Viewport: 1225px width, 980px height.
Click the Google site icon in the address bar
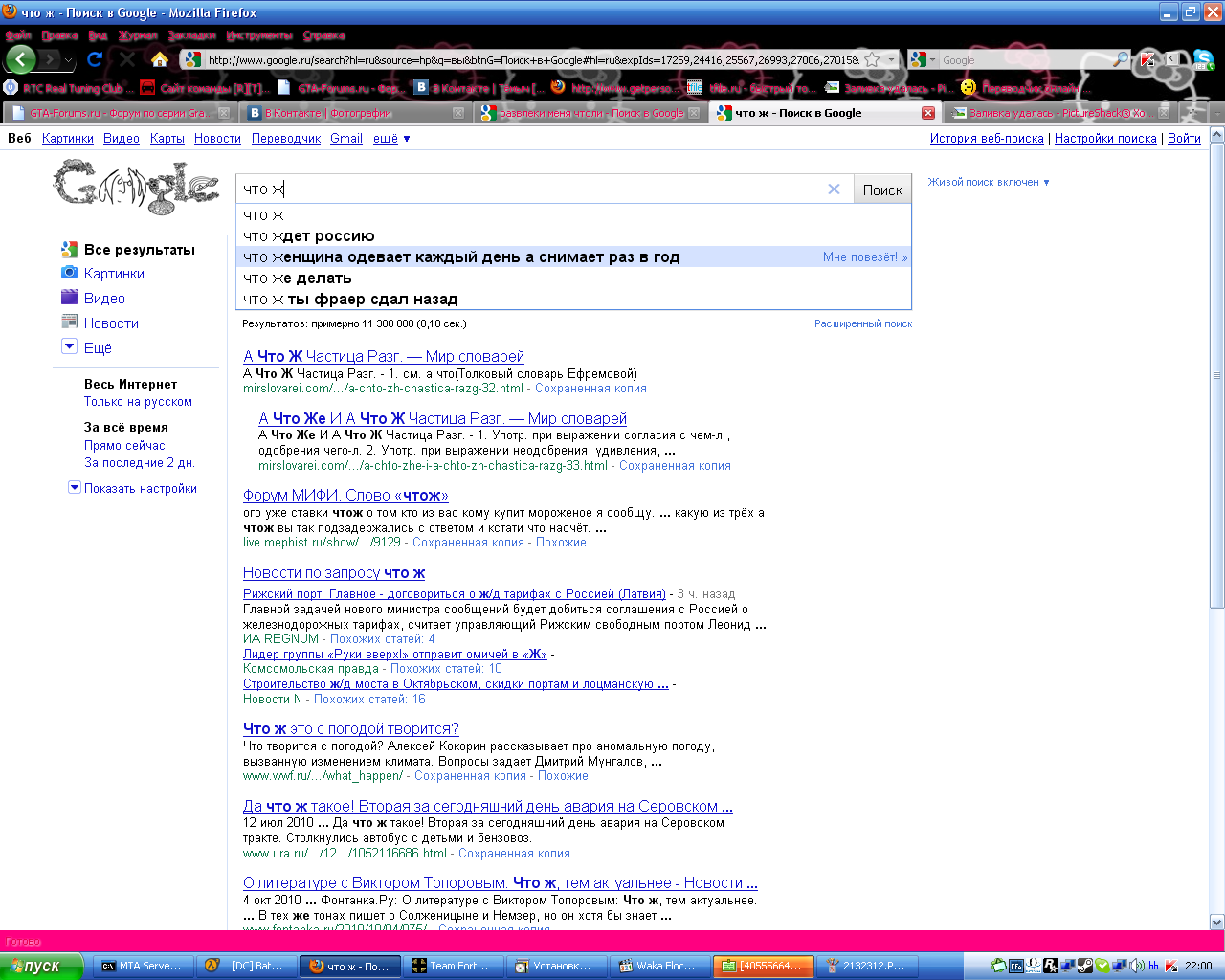pyautogui.click(x=192, y=59)
